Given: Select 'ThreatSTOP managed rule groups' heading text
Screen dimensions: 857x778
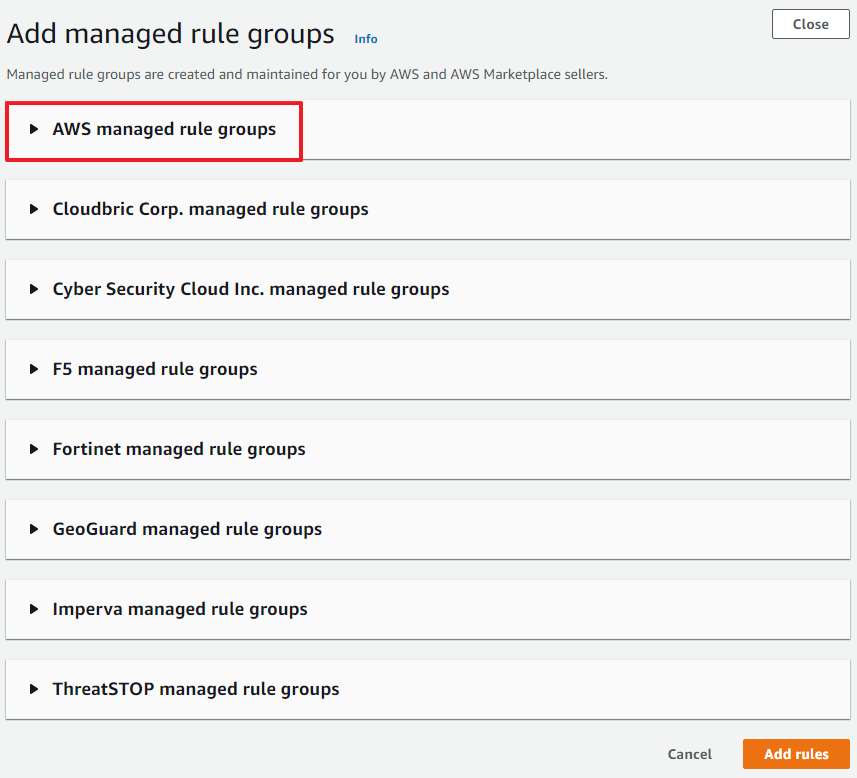Looking at the screenshot, I should pyautogui.click(x=196, y=689).
